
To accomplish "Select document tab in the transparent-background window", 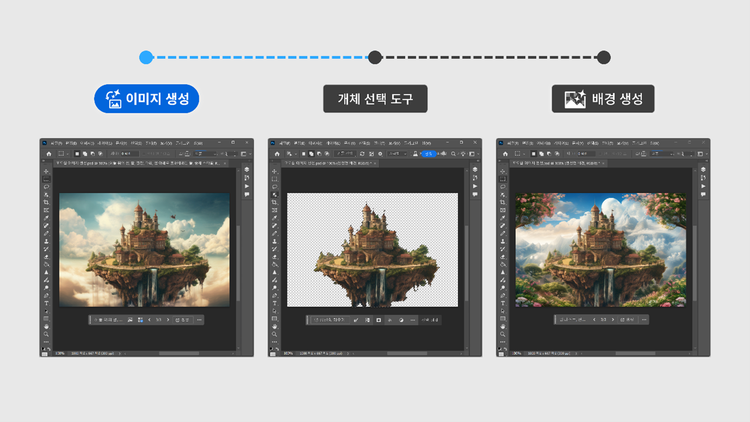I will coord(331,163).
